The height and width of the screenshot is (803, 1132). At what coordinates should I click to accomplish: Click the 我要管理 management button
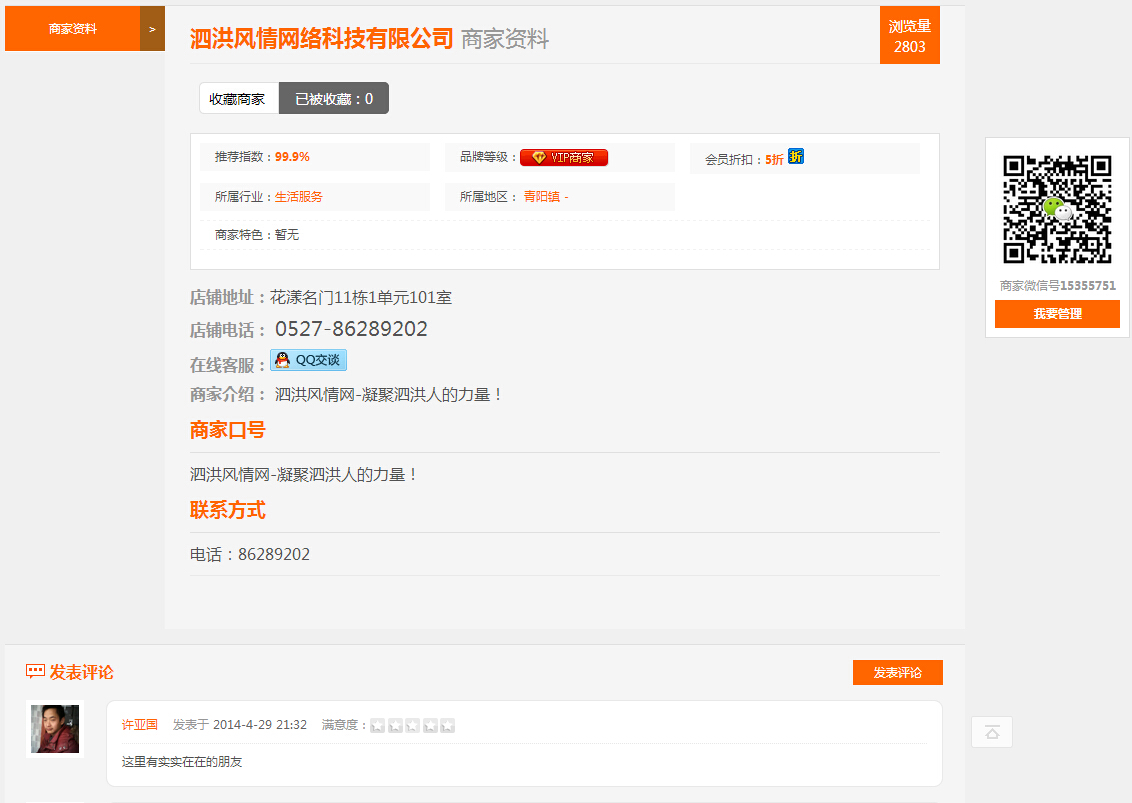point(1057,314)
